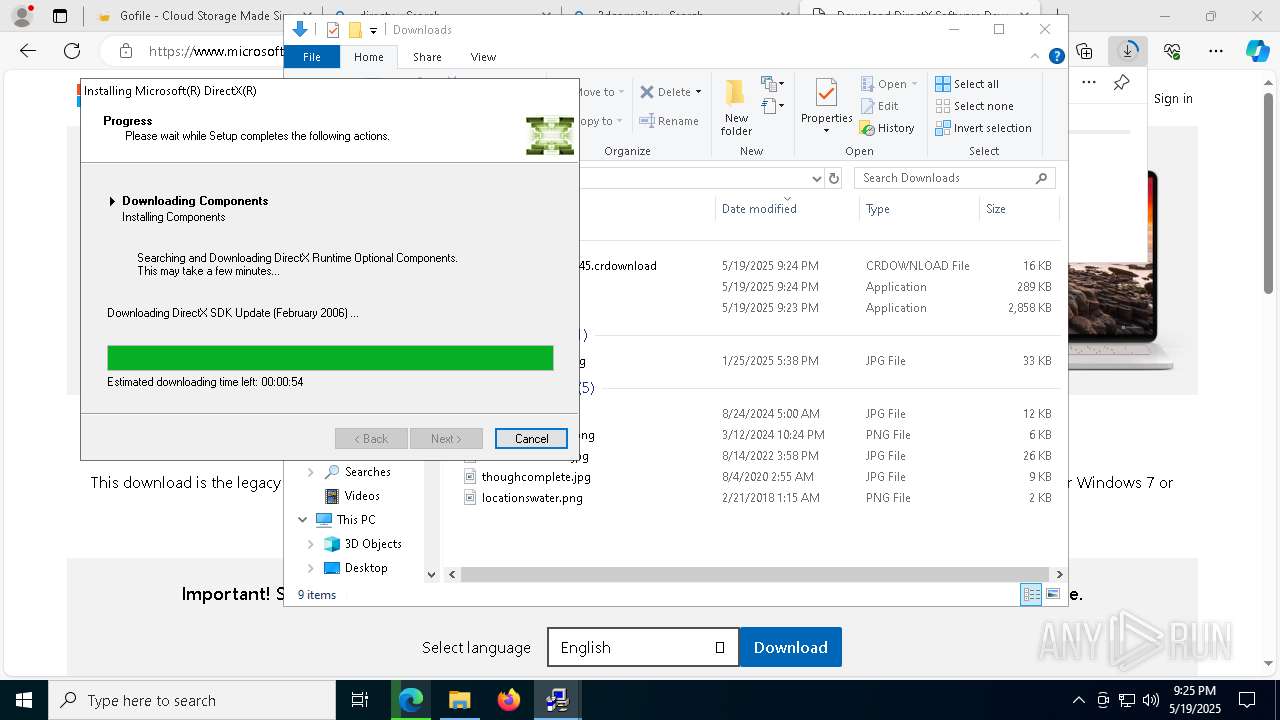Click quick access Properties checkmark icon
The image size is (1280, 720).
(333, 30)
